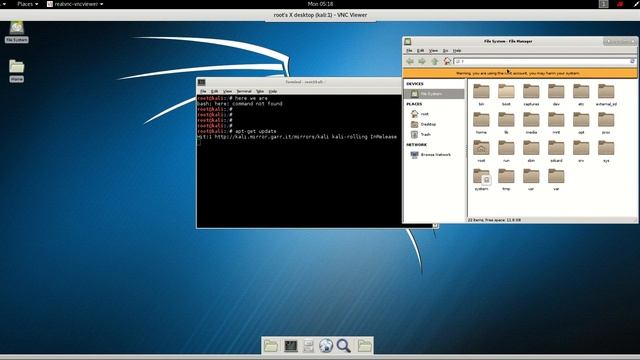The width and height of the screenshot is (640, 360).
Task: Open the bin folder in File Manager
Action: 481,95
